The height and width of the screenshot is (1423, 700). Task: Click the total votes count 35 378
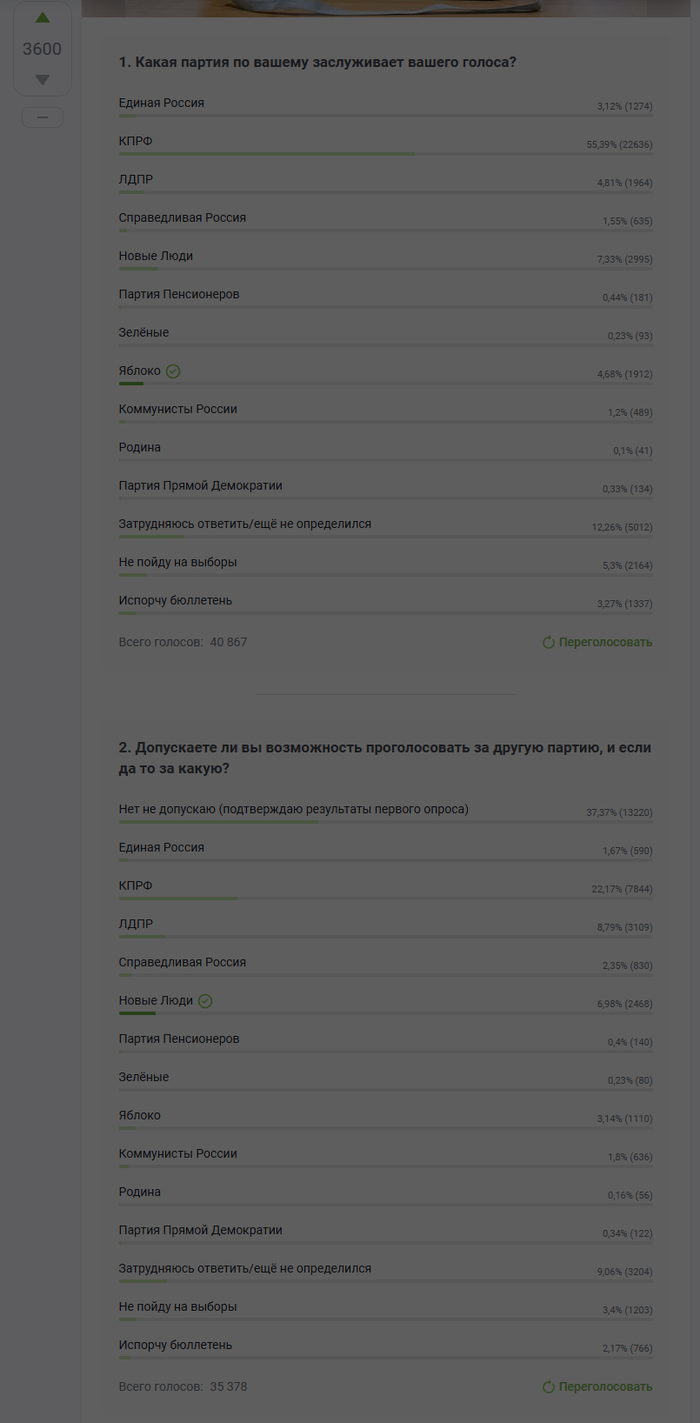point(228,1387)
